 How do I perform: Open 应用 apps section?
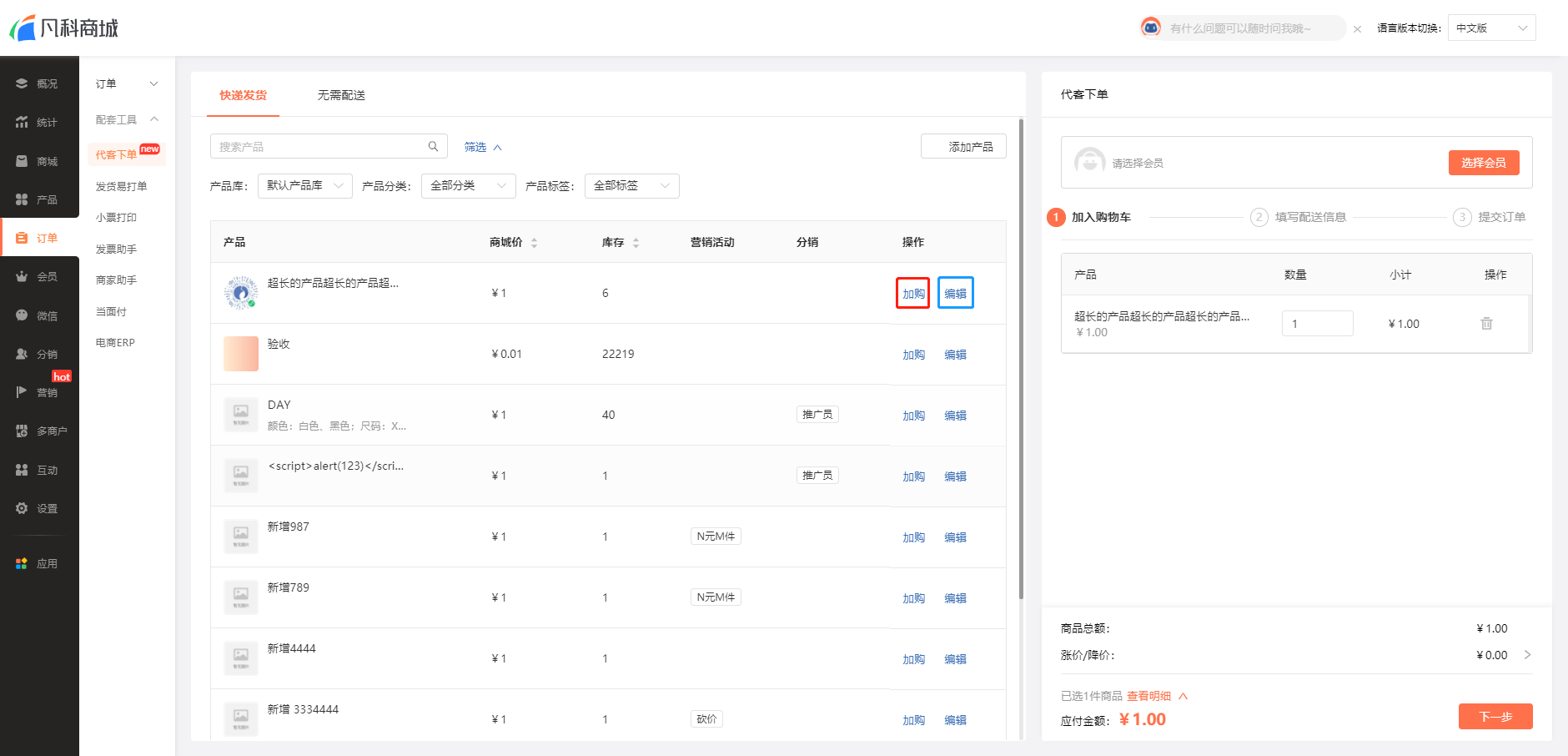pyautogui.click(x=38, y=563)
